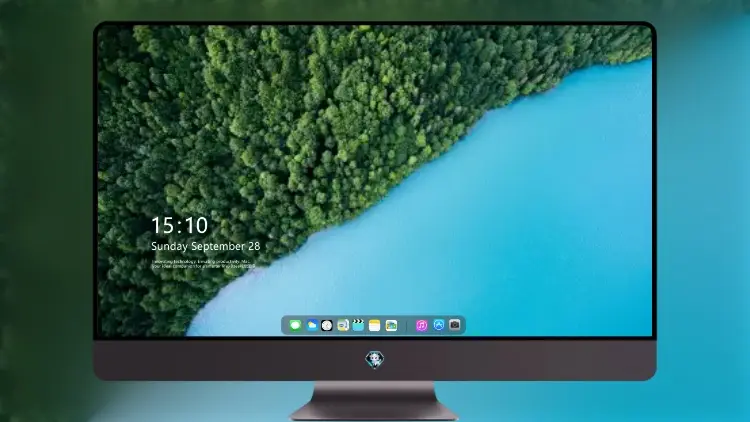The height and width of the screenshot is (422, 750).
Task: Open the Clock app in dock
Action: point(327,325)
